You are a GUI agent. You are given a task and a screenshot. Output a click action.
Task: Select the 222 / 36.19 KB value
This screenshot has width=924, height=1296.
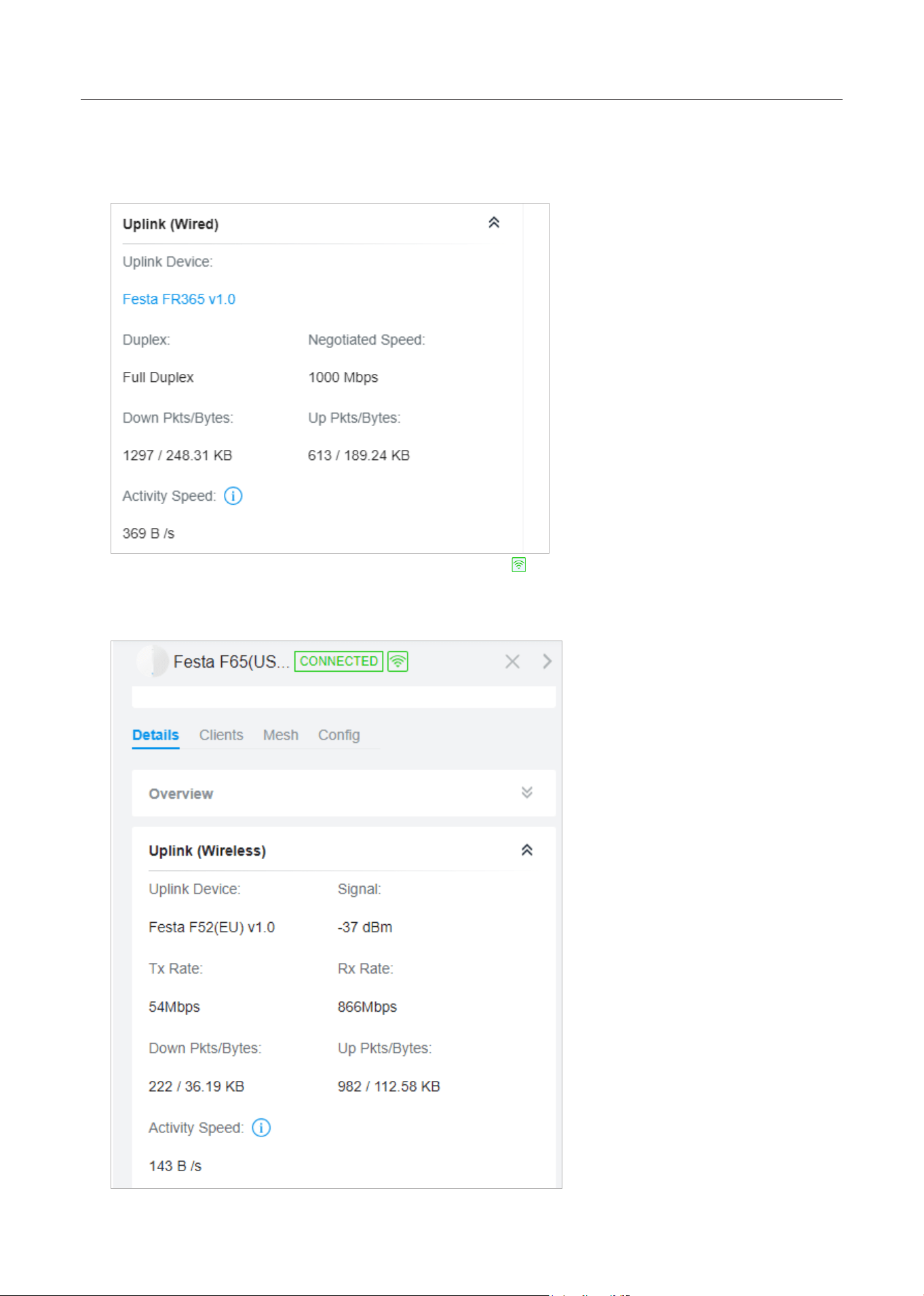coord(197,1086)
